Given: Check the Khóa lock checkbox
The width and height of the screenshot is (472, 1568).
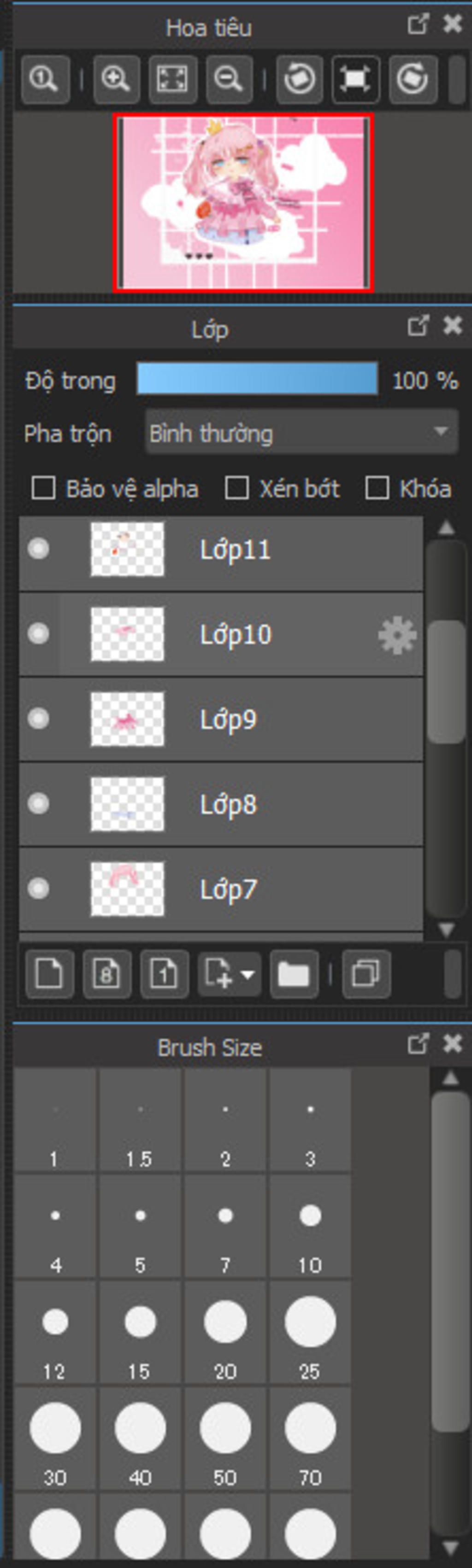Looking at the screenshot, I should [377, 488].
